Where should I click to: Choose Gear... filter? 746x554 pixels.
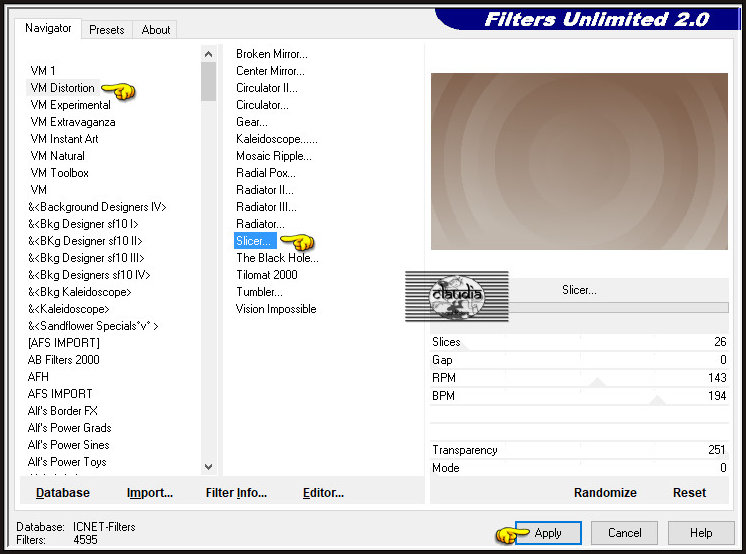(x=252, y=122)
